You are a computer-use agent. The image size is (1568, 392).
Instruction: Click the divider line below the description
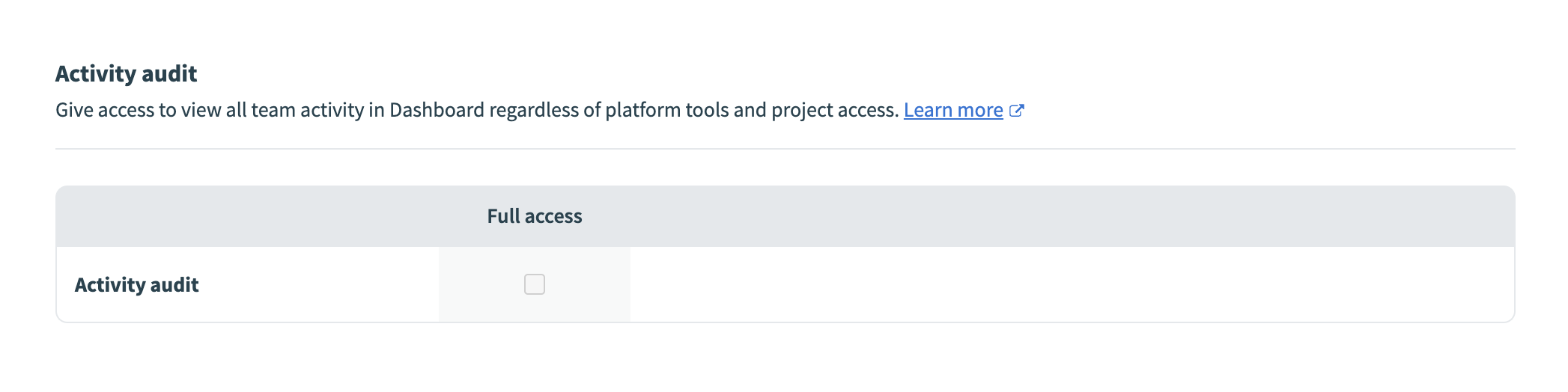(785, 149)
